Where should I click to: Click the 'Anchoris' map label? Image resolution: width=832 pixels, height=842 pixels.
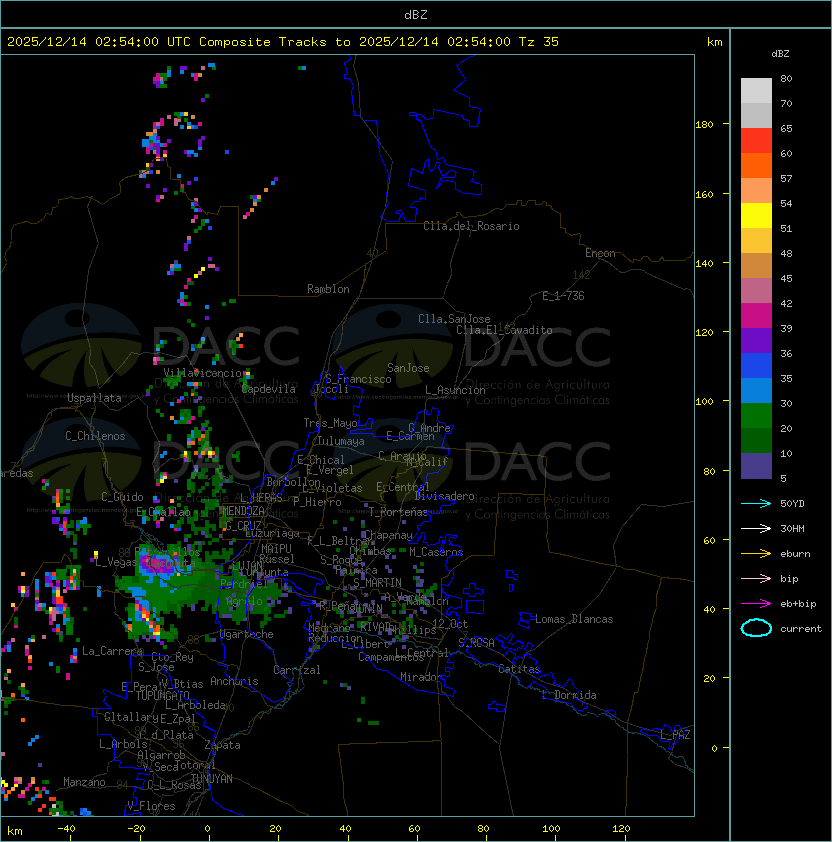click(234, 681)
